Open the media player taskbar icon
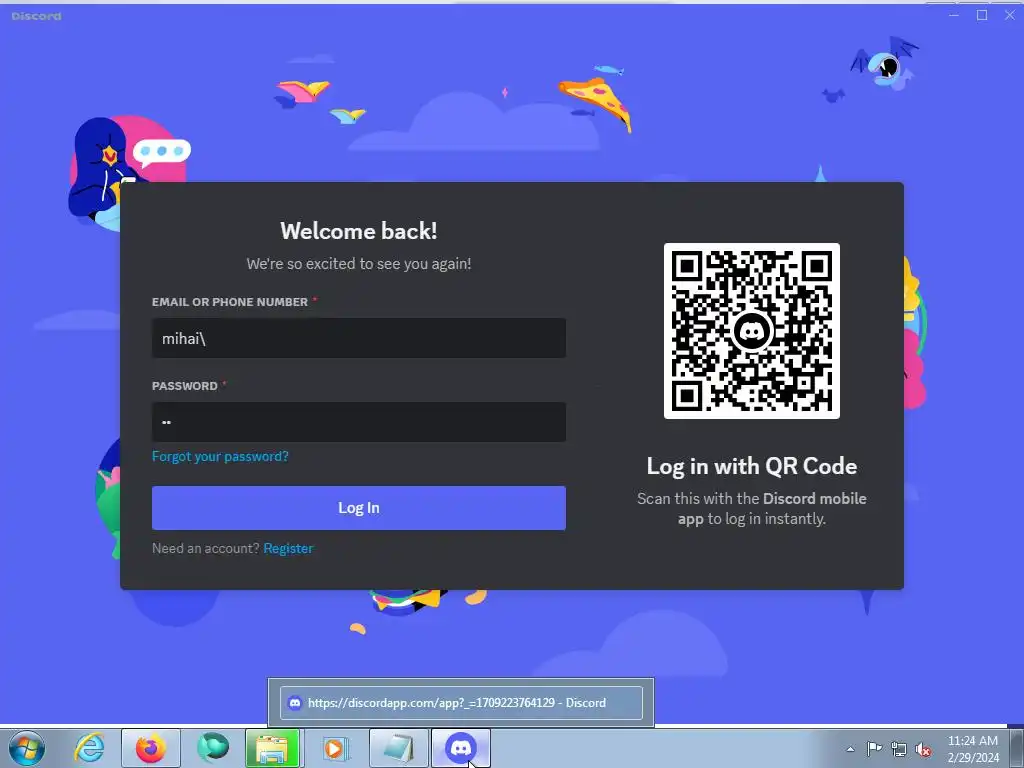1024x768 pixels. coord(335,748)
